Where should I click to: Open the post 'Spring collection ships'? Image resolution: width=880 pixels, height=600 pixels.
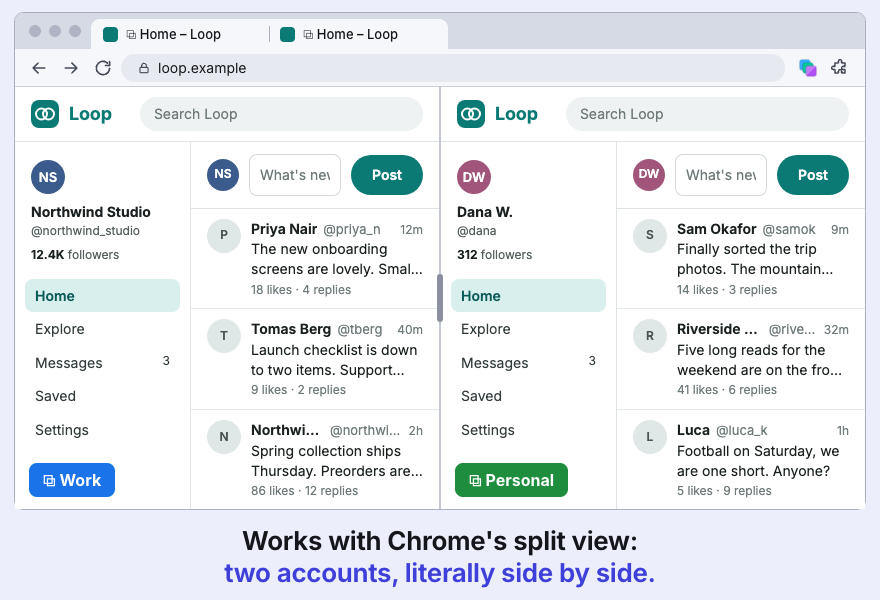(326, 451)
